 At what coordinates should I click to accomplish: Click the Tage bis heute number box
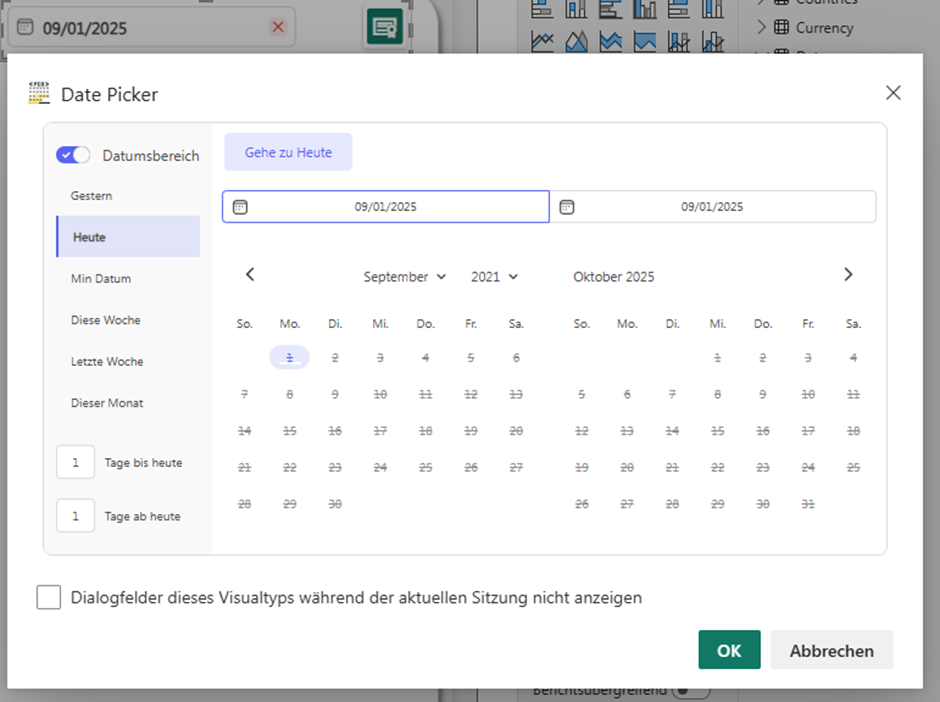76,462
